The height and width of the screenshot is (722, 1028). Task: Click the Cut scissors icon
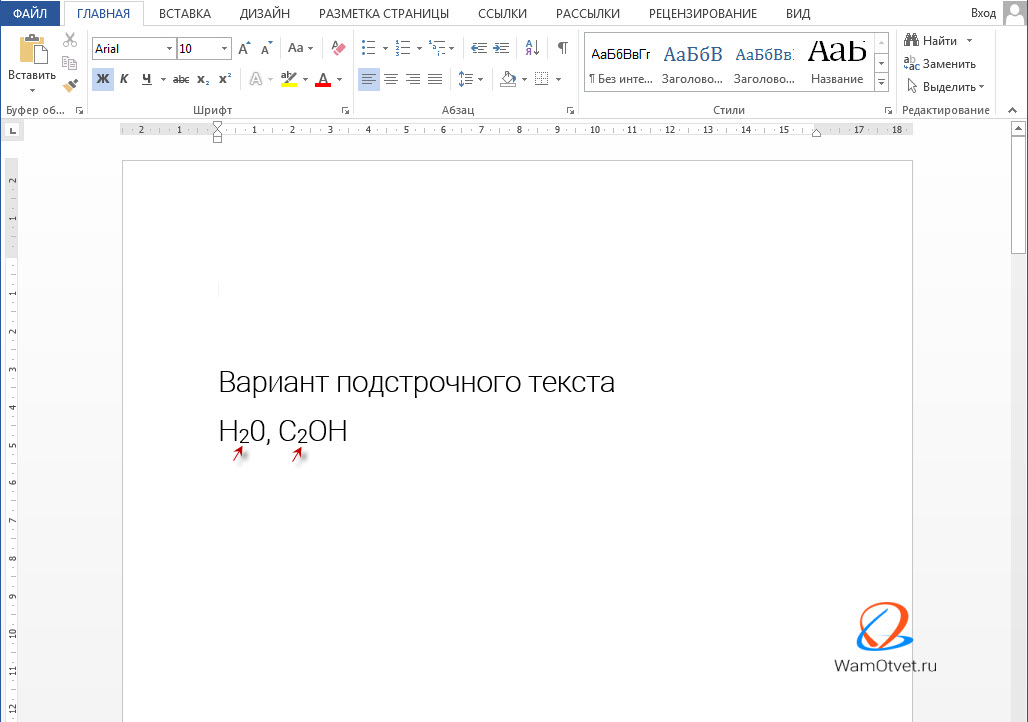pos(70,40)
